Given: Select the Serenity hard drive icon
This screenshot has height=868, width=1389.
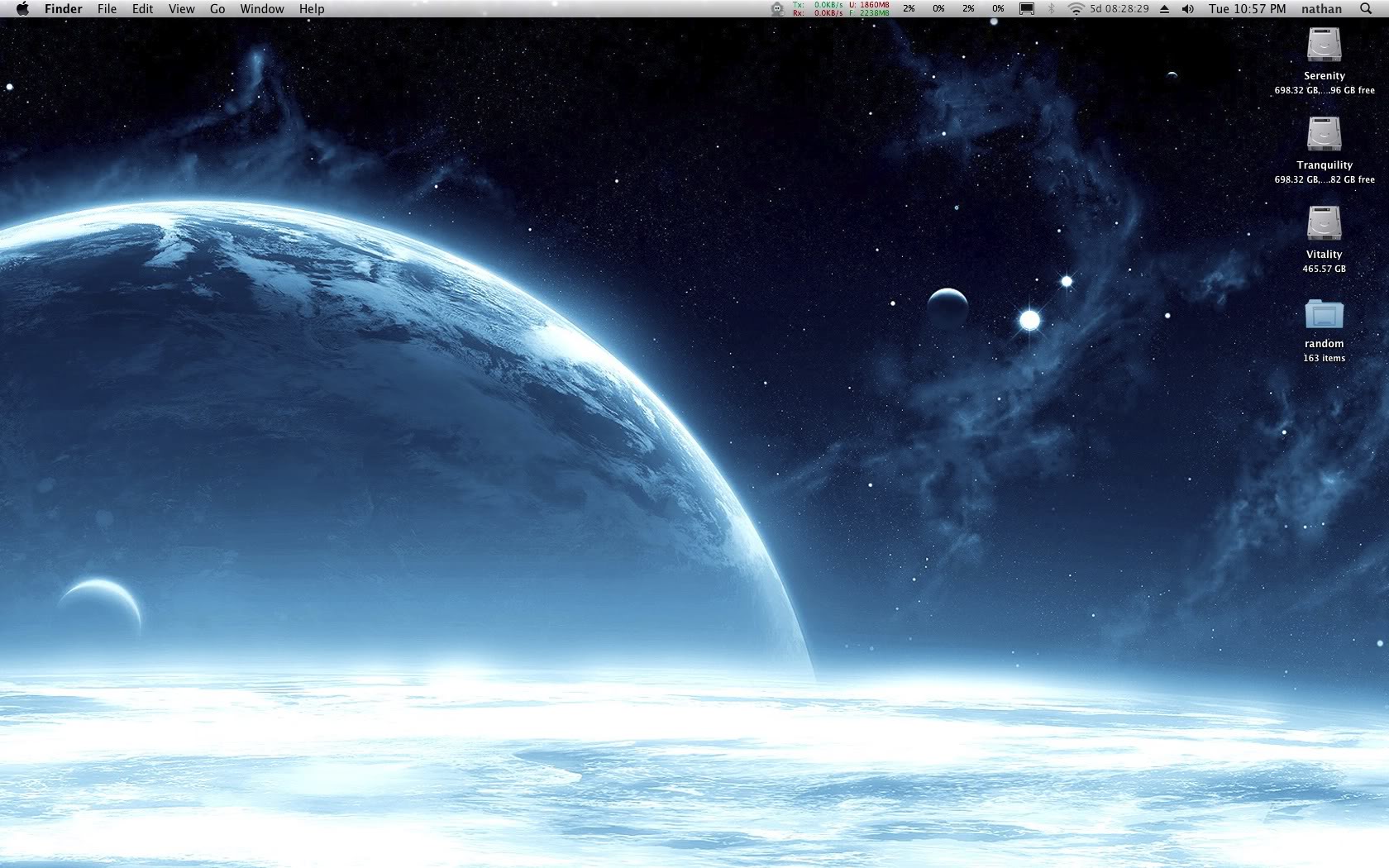Looking at the screenshot, I should point(1324,45).
